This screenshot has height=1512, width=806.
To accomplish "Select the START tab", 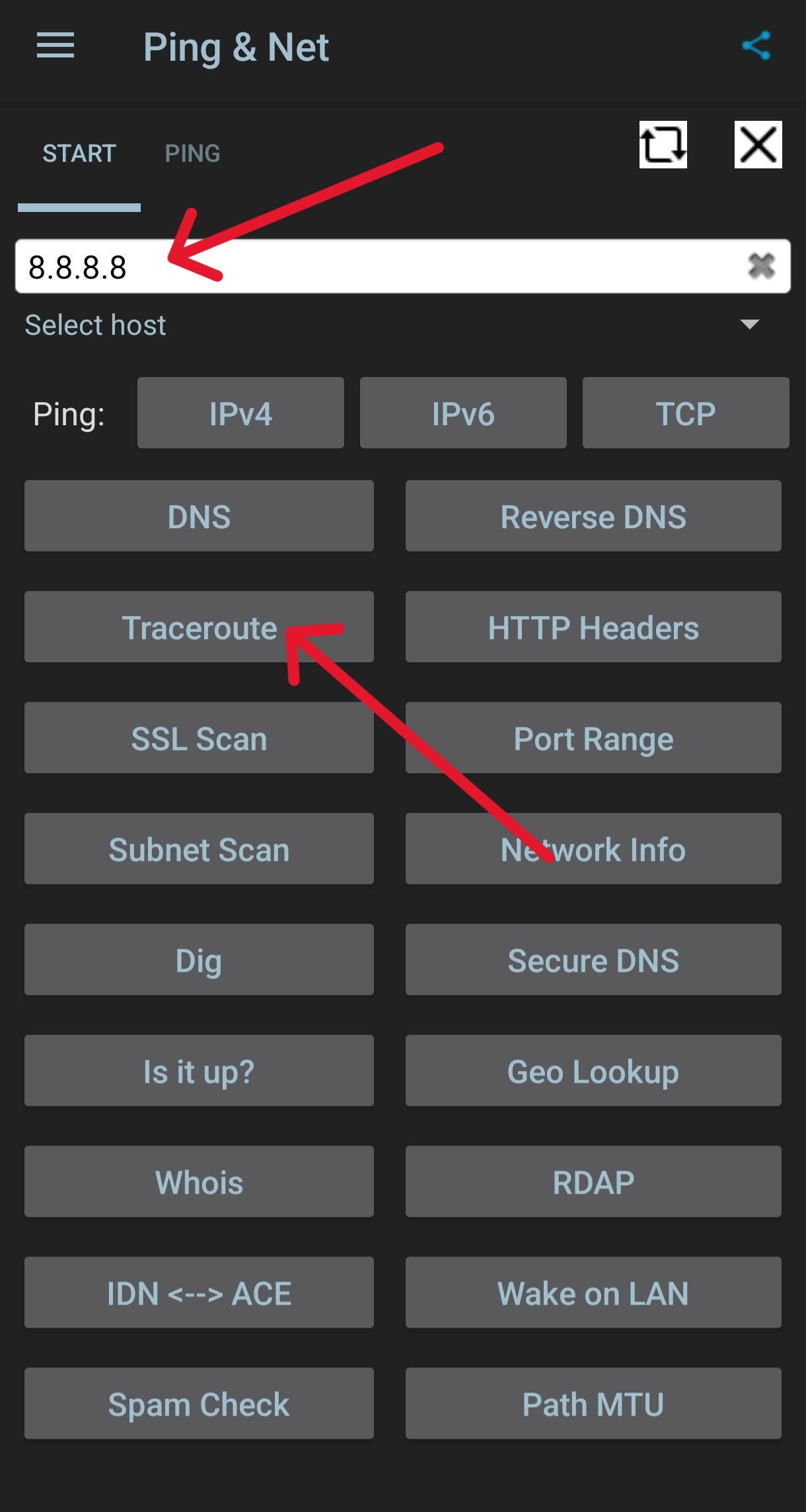I will (79, 154).
